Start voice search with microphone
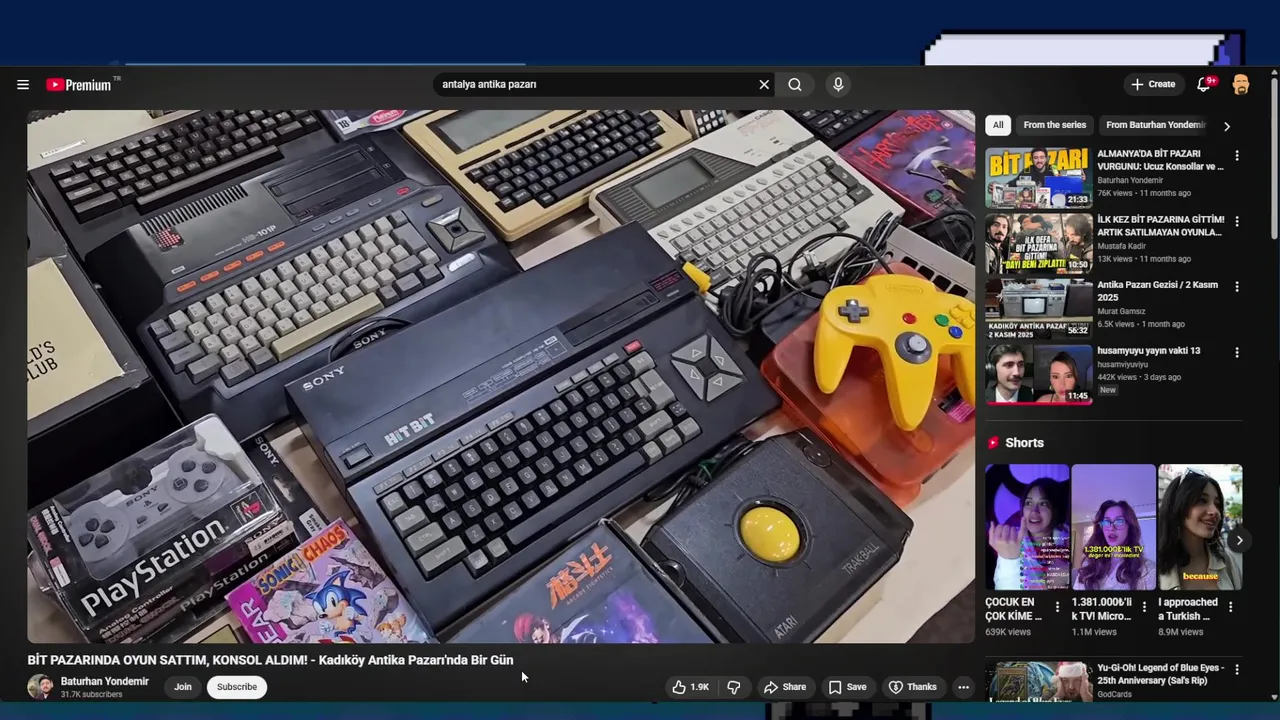1280x720 pixels. (838, 85)
